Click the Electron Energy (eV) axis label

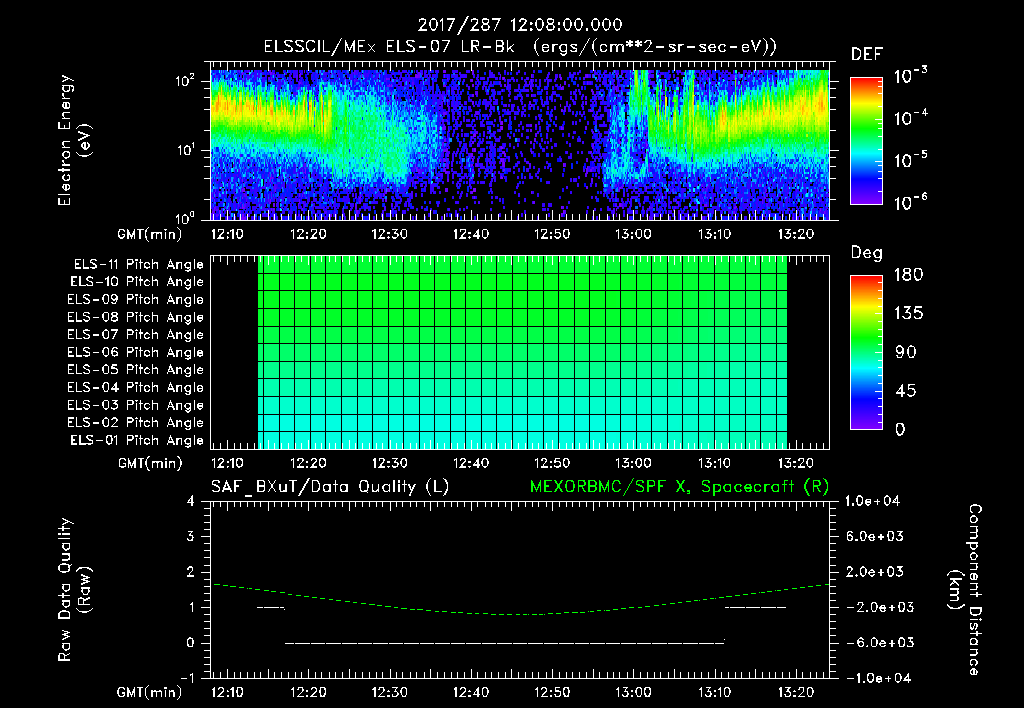[74, 140]
